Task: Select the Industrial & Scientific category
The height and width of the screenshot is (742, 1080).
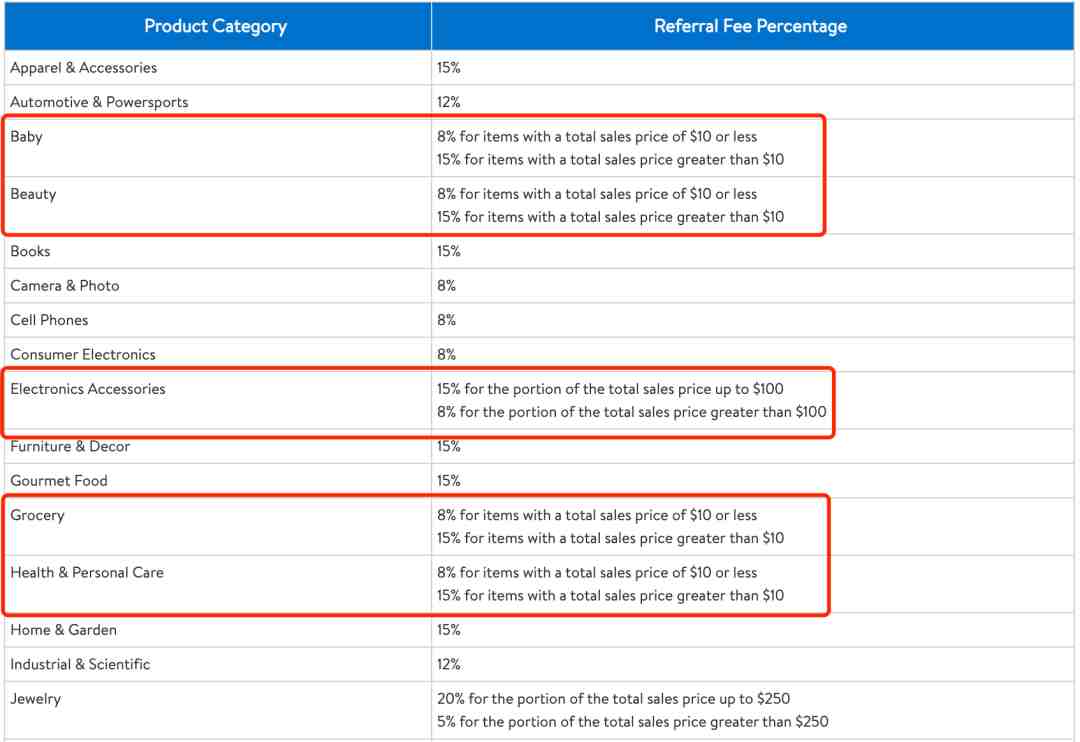Action: [x=80, y=664]
